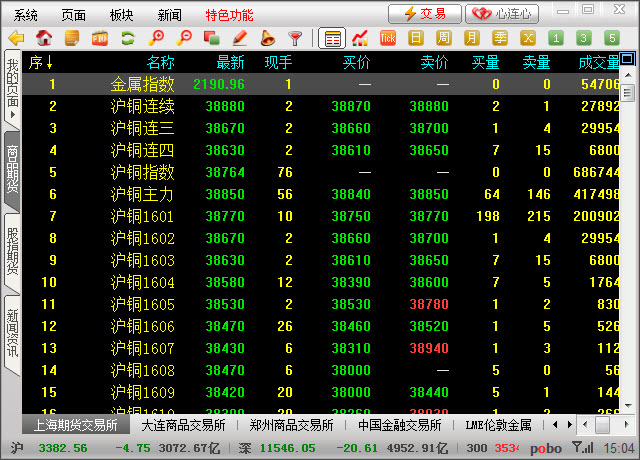Screen dimensions: 640x460
Task: Open the 特色功能 menu
Action: point(229,15)
